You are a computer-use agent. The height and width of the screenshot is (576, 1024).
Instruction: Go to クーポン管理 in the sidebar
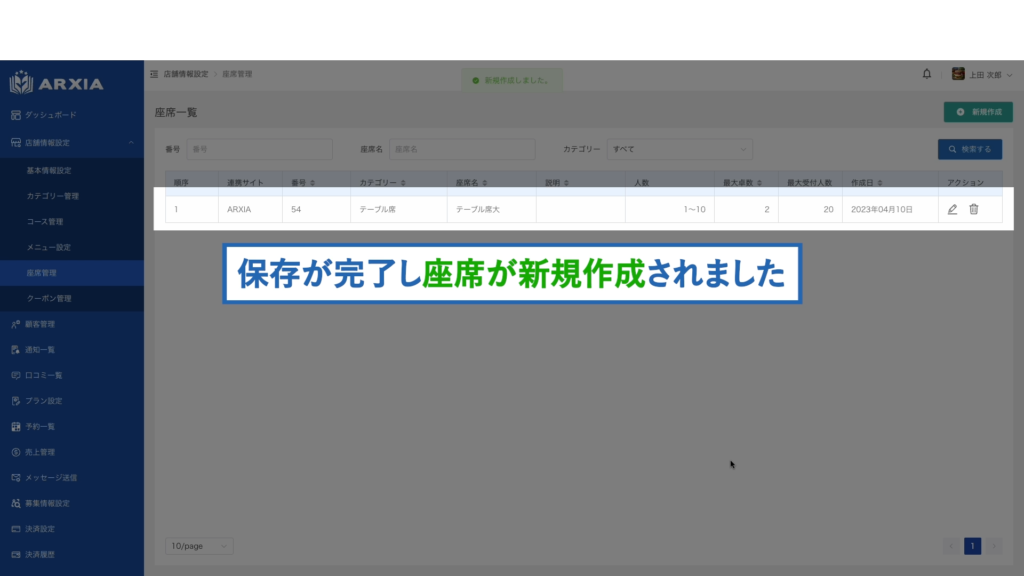tap(49, 298)
